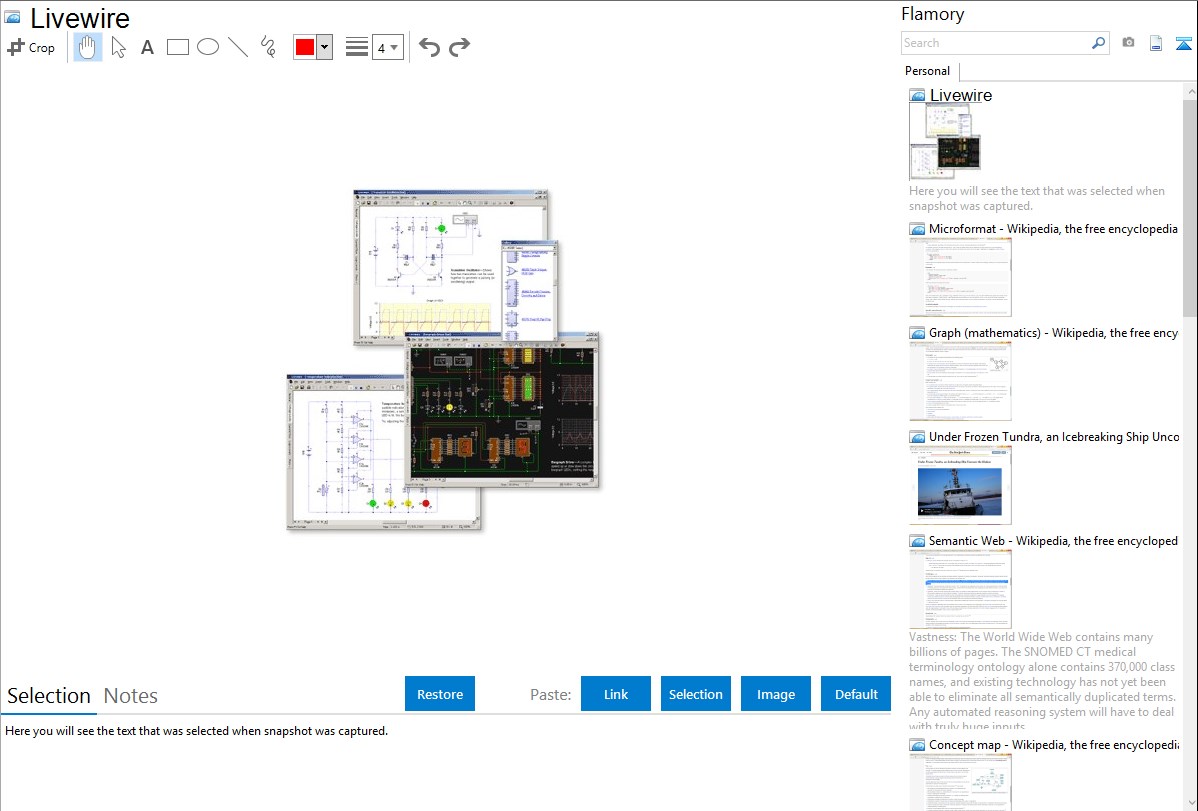Click the Livewire title in sidebar list
This screenshot has width=1198, height=811.
(960, 96)
